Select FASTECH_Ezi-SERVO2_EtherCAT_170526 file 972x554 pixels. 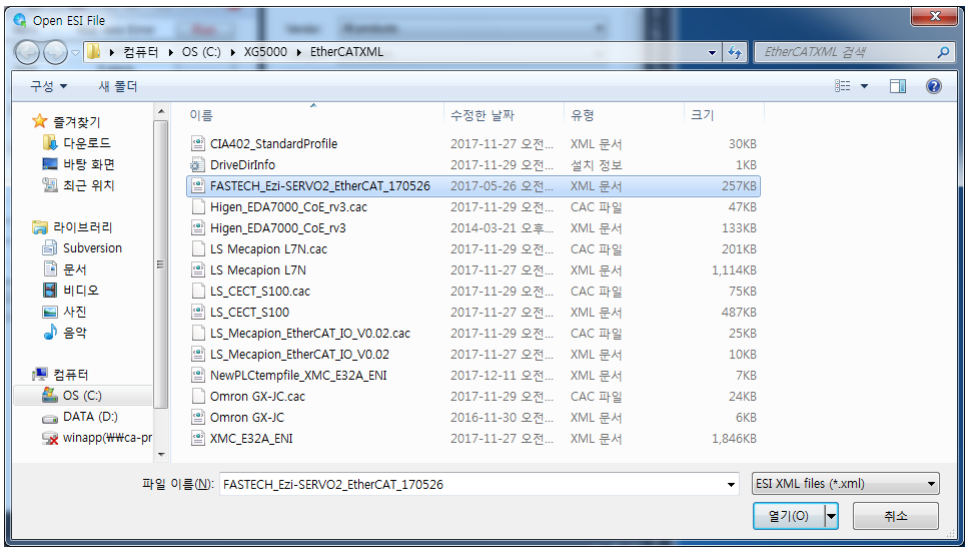474,186
